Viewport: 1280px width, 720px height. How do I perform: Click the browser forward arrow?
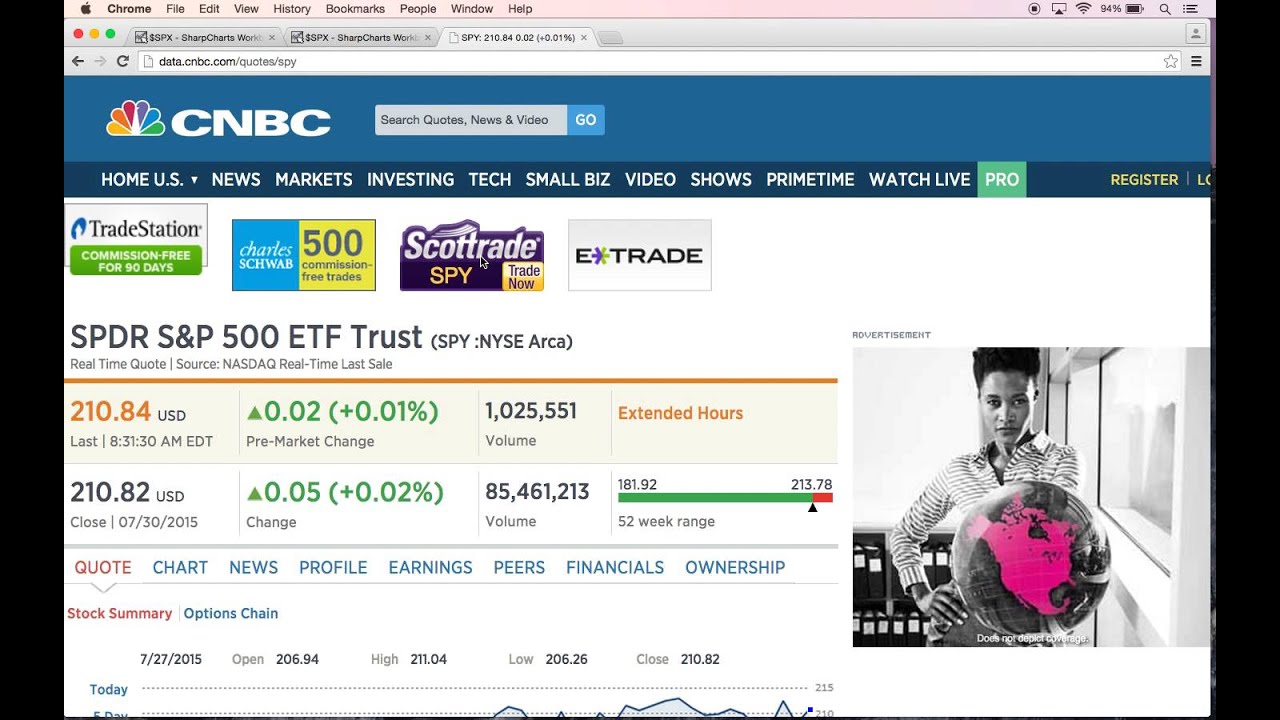(x=100, y=61)
